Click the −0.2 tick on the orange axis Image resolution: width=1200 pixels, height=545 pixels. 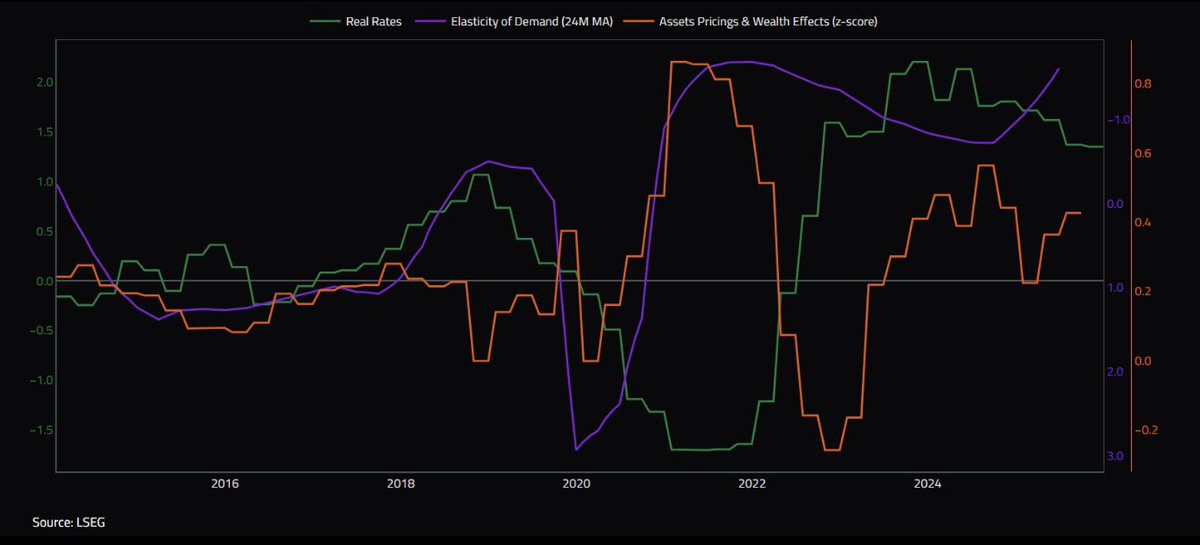pos(1148,430)
